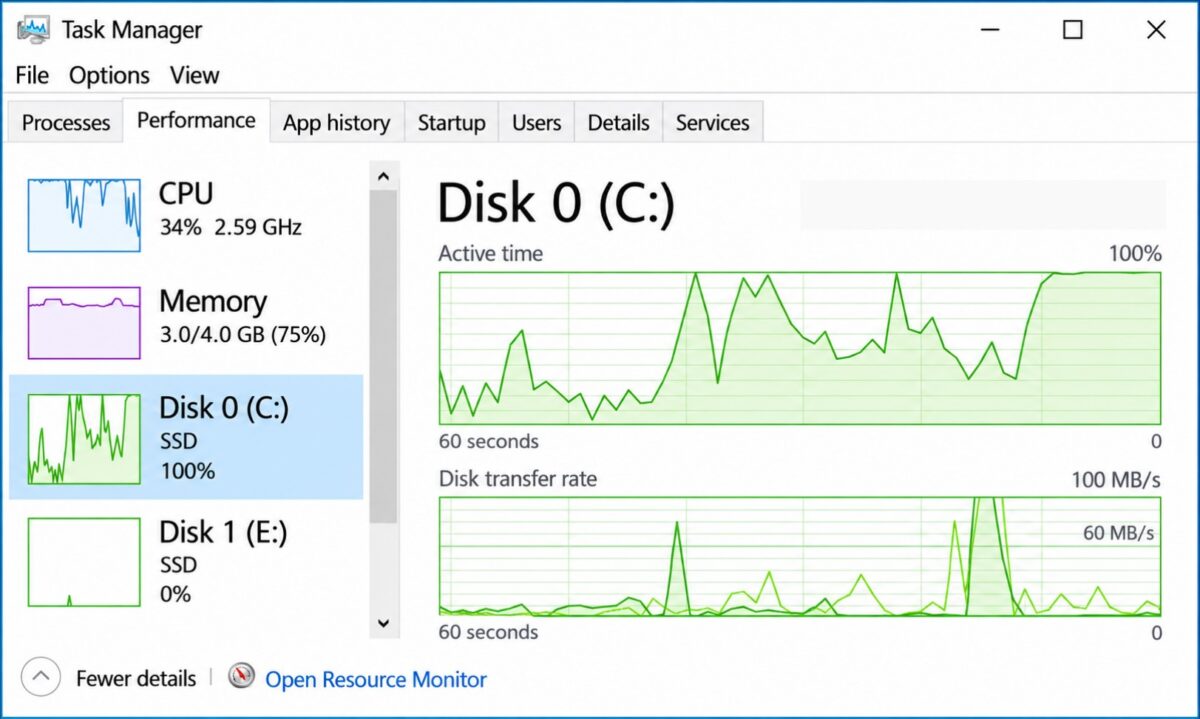1200x719 pixels.
Task: Click the Fewer details label
Action: click(136, 679)
